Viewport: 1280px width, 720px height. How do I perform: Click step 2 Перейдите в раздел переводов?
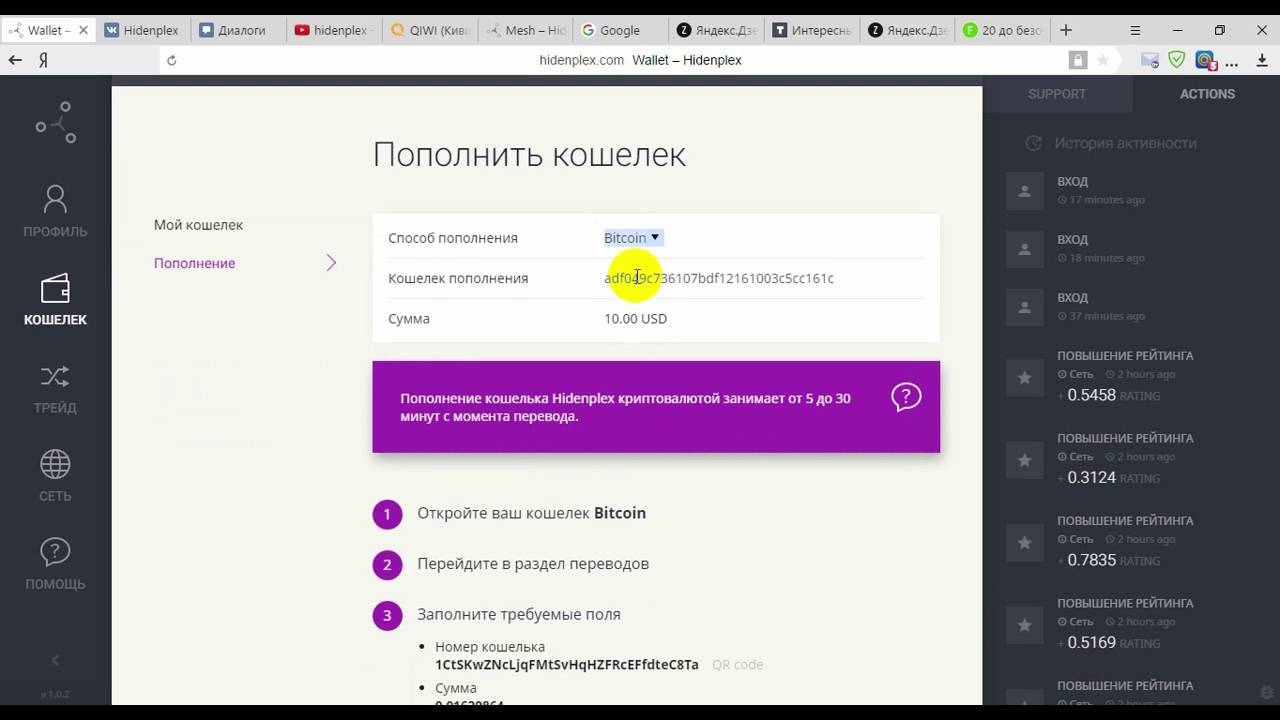pos(533,564)
